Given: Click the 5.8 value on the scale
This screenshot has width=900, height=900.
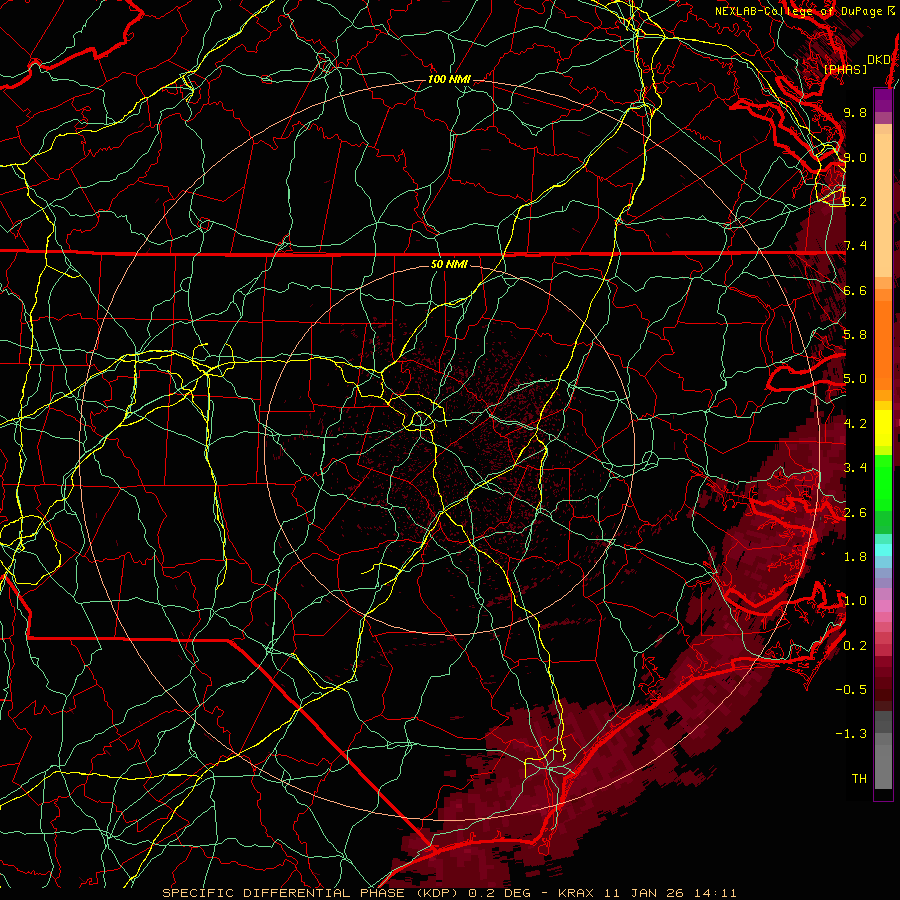Looking at the screenshot, I should (855, 335).
